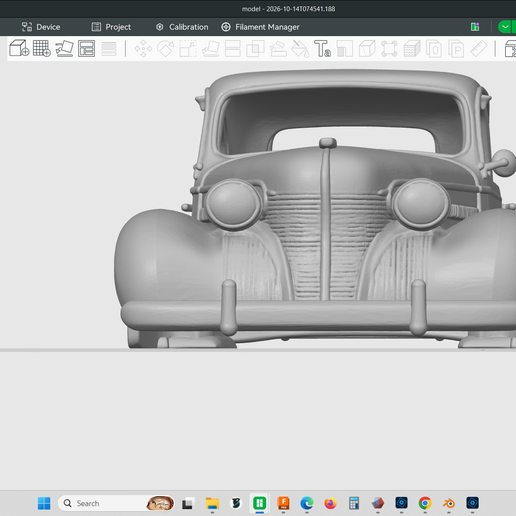Viewport: 516px width, 516px height.
Task: Switch to the Calibration tab
Action: click(182, 27)
